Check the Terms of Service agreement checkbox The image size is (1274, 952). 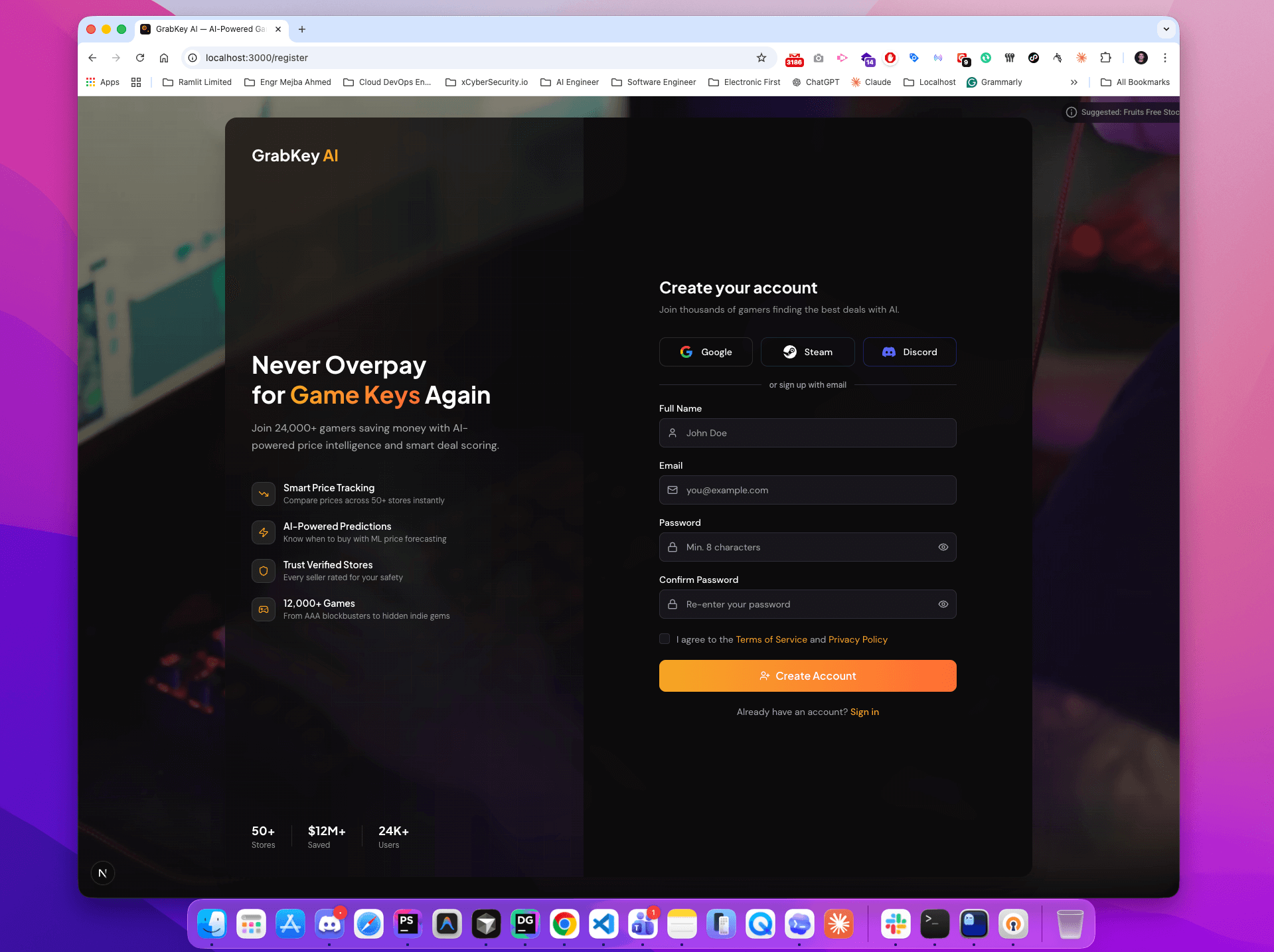(664, 639)
